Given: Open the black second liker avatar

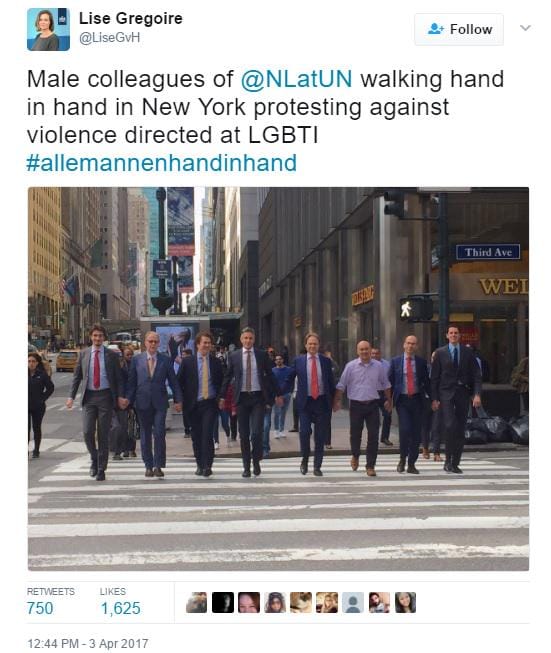Looking at the screenshot, I should (223, 602).
